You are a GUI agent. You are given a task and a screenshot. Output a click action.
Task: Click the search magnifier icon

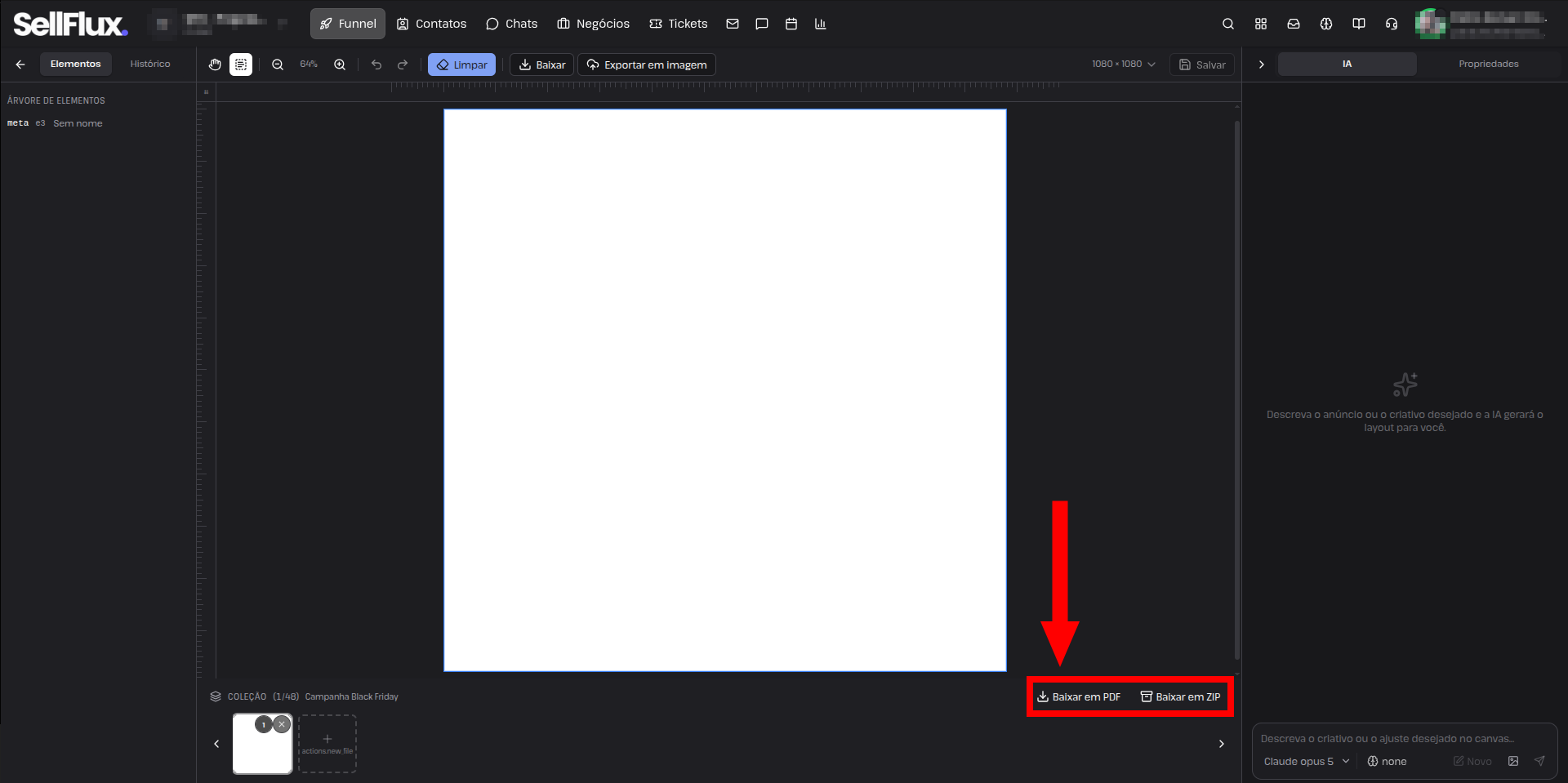click(x=1228, y=24)
